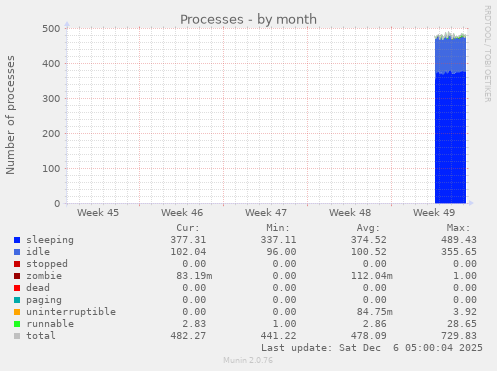This screenshot has height=371, width=497.
Task: Click the 100 y-axis tick label
Action: pyautogui.click(x=51, y=169)
